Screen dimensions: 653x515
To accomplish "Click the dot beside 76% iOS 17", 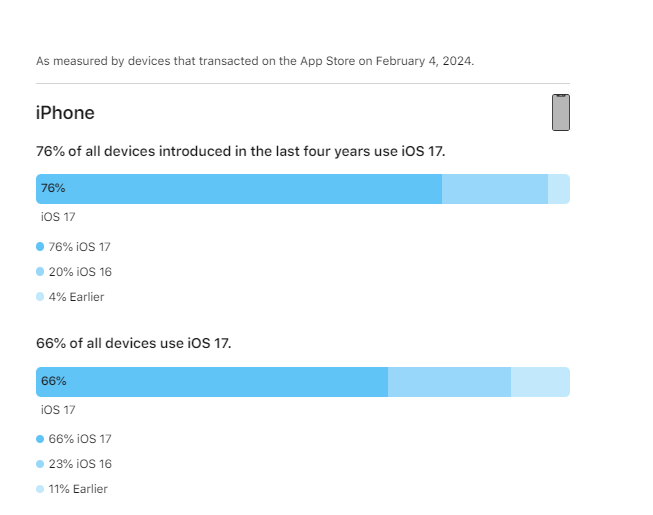I will pyautogui.click(x=40, y=246).
